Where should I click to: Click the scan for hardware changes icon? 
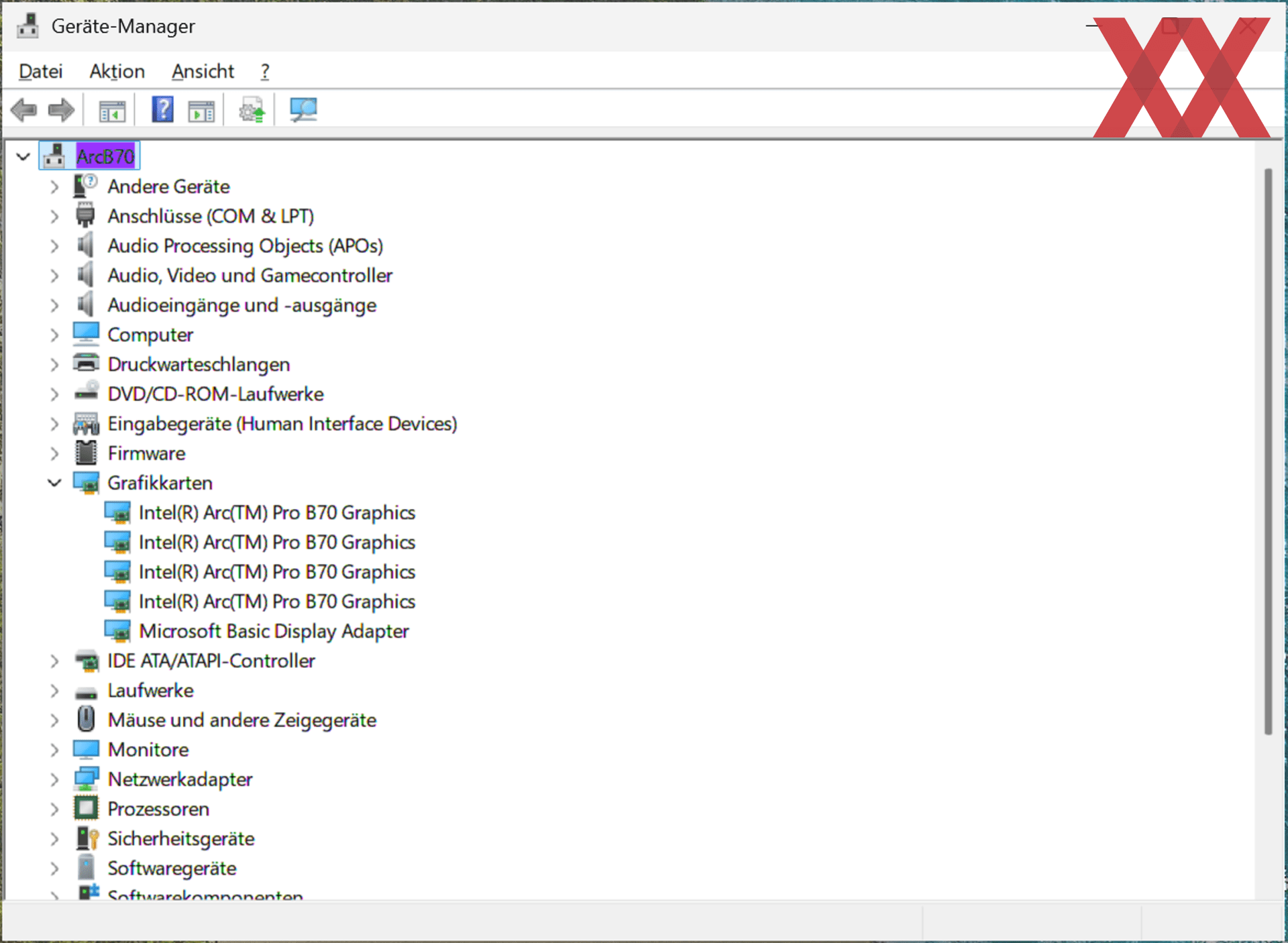[x=303, y=110]
